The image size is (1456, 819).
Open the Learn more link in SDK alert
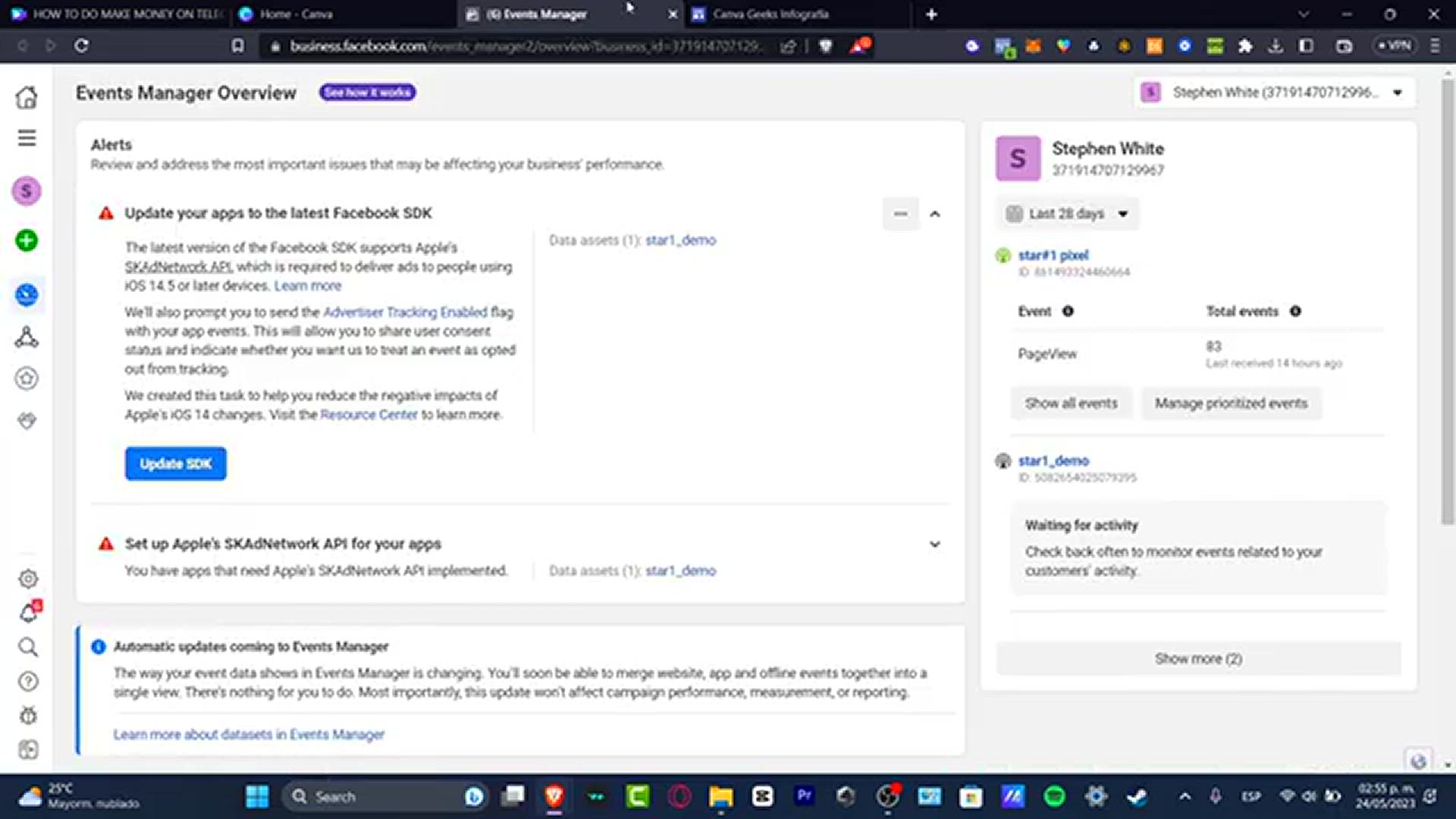coord(308,286)
